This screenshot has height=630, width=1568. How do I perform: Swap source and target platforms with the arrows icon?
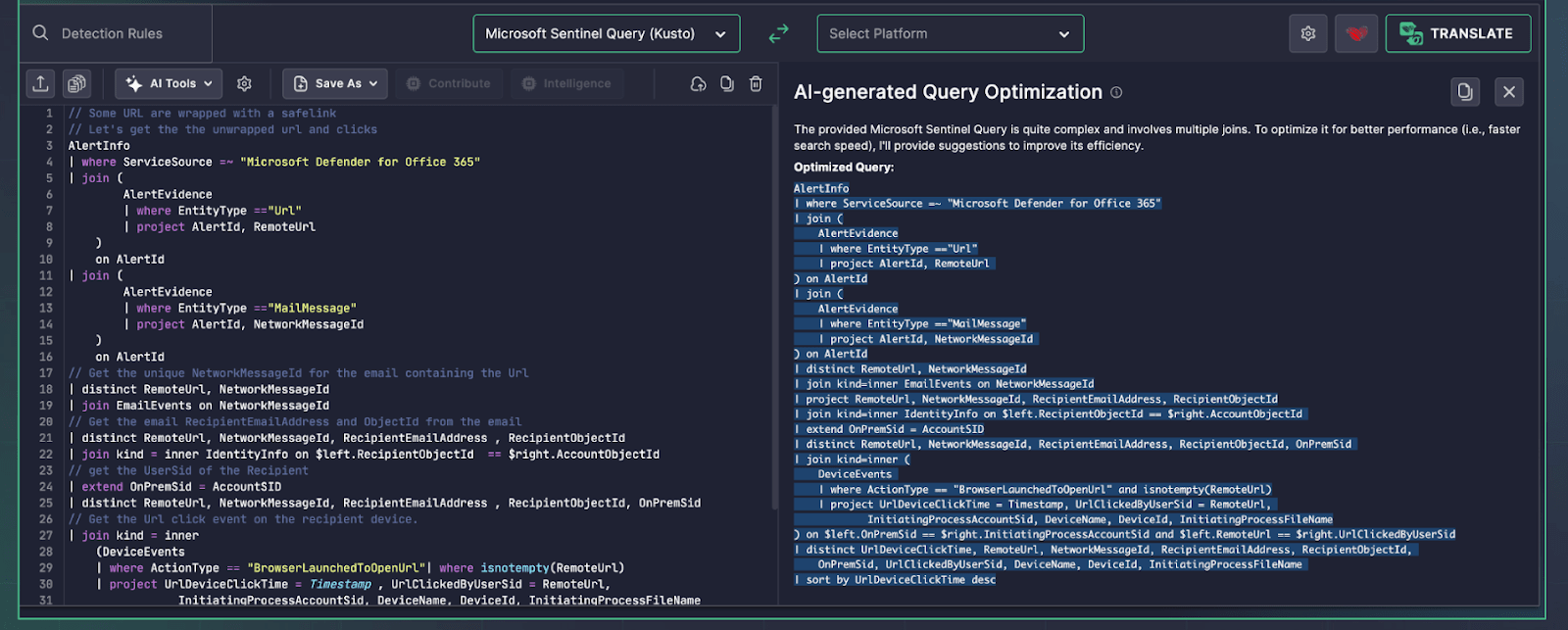pos(779,34)
